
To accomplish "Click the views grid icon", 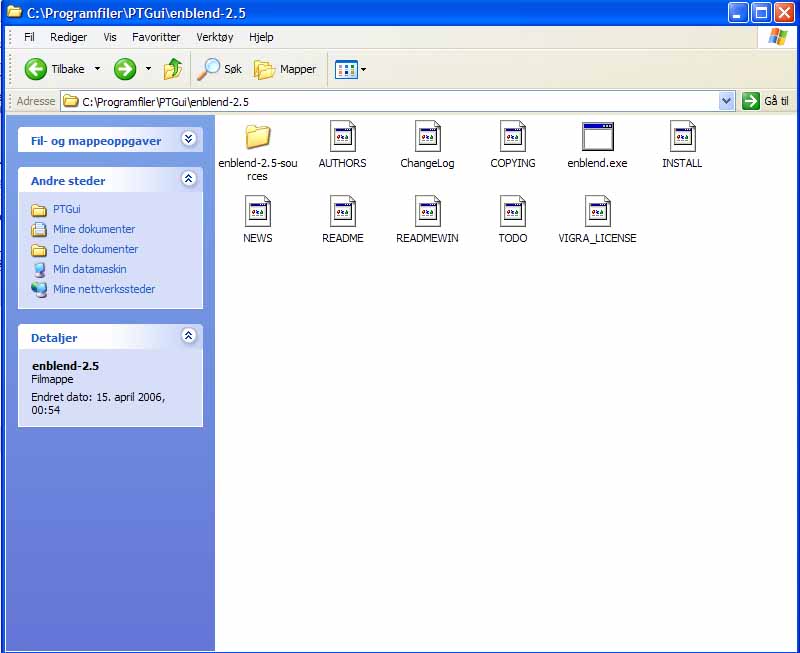I will click(346, 69).
